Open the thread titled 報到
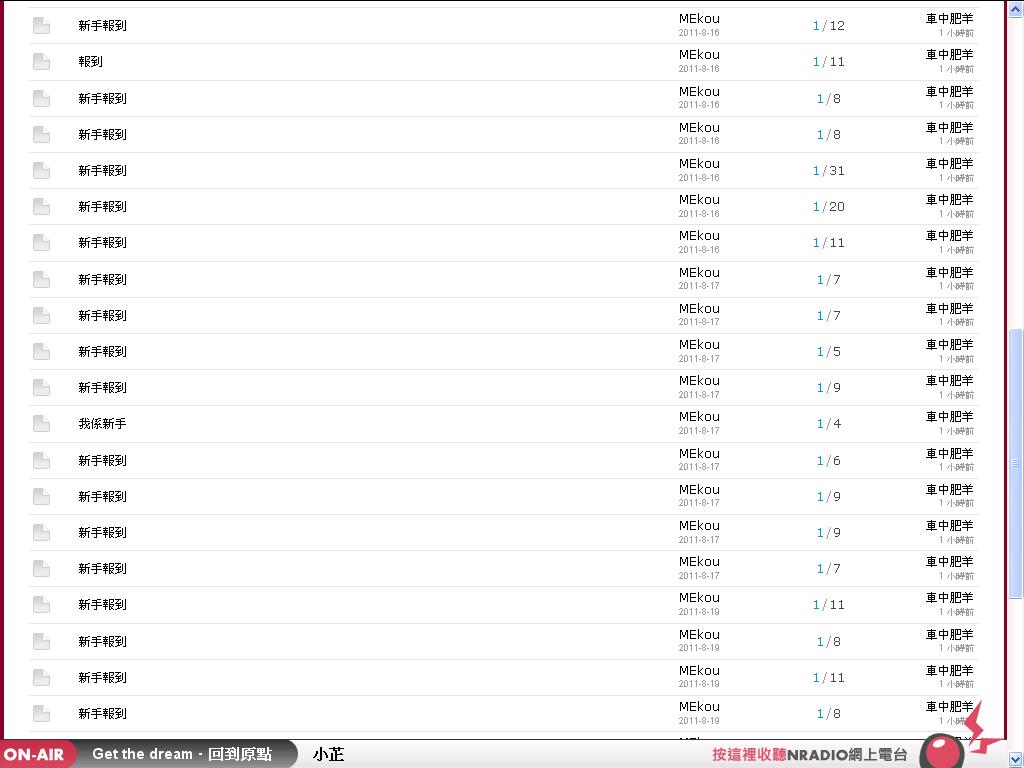This screenshot has height=768, width=1024. [90, 61]
